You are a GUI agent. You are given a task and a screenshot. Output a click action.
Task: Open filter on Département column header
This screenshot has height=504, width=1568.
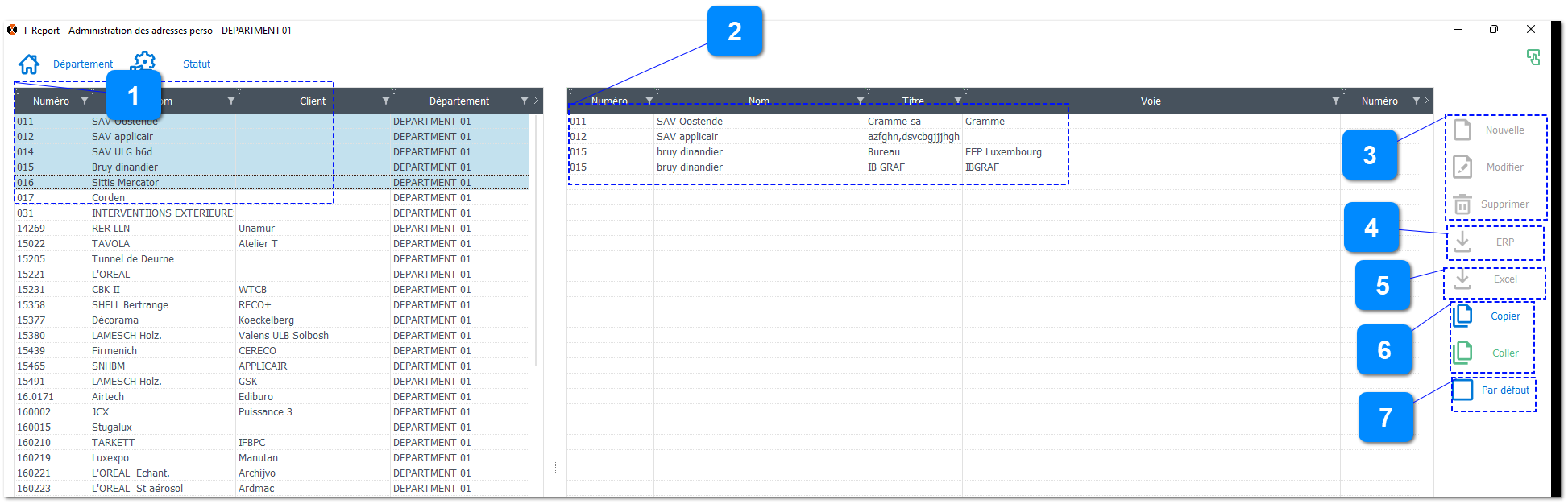pos(525,101)
